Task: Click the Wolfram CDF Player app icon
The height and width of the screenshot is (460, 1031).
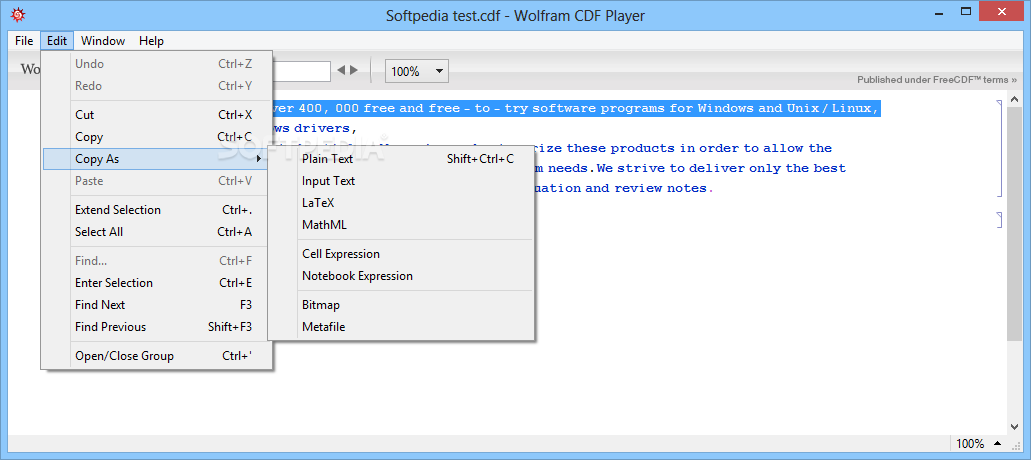Action: pyautogui.click(x=19, y=14)
